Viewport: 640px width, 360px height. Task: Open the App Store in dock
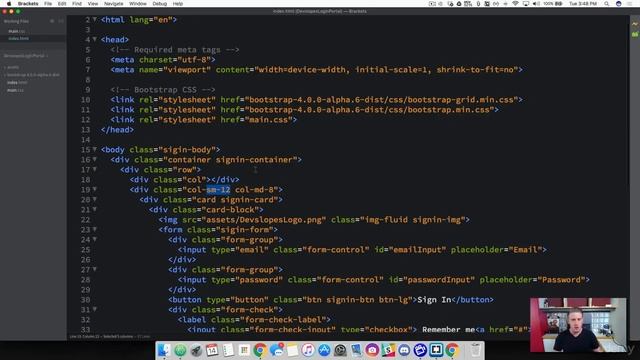[x=324, y=350]
